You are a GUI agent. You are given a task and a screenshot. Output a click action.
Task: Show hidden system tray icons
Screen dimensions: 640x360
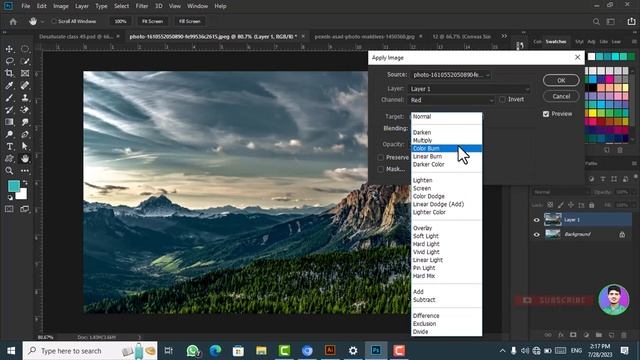point(502,351)
